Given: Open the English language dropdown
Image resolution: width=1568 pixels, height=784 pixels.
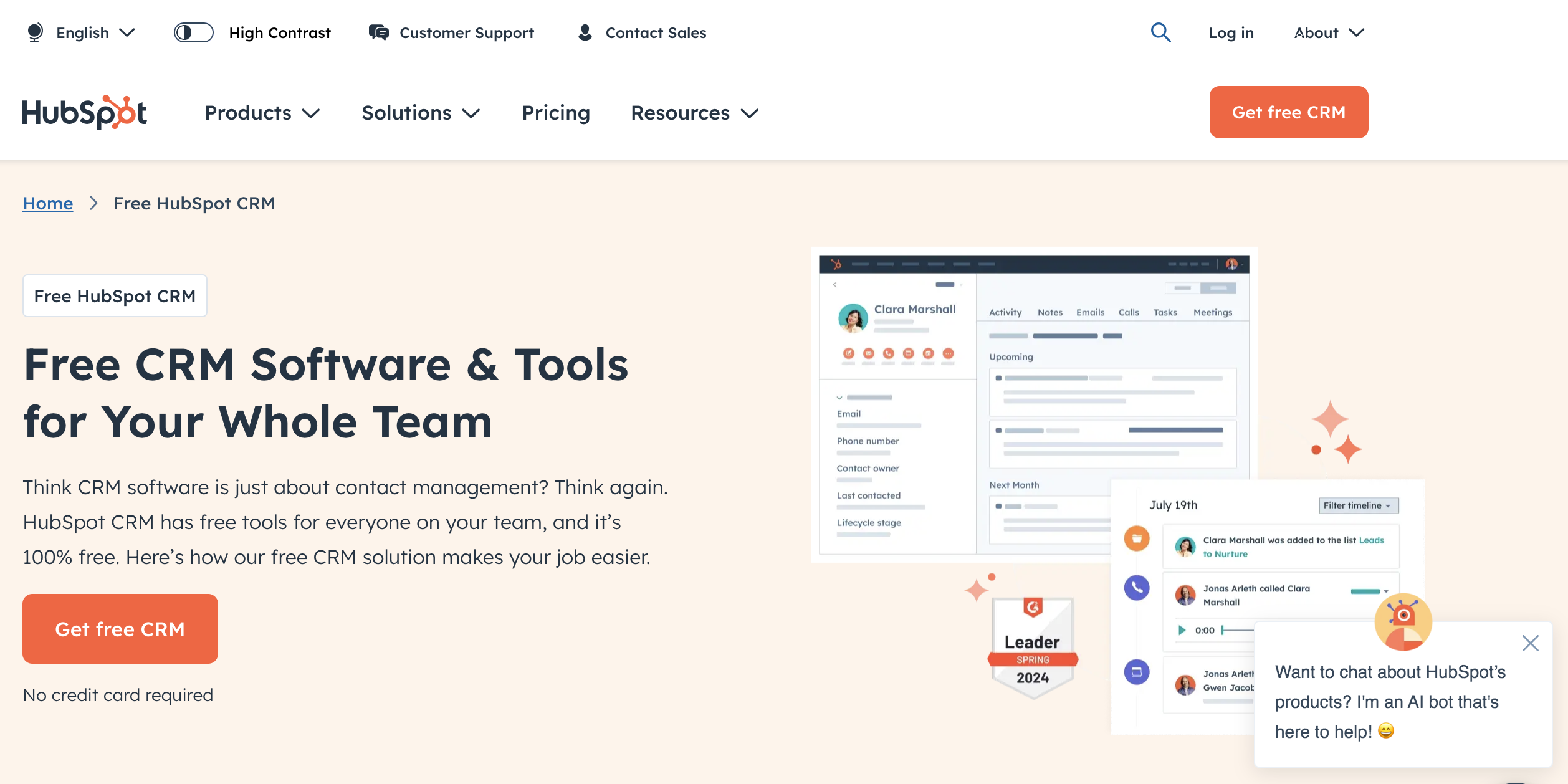Looking at the screenshot, I should tap(95, 32).
